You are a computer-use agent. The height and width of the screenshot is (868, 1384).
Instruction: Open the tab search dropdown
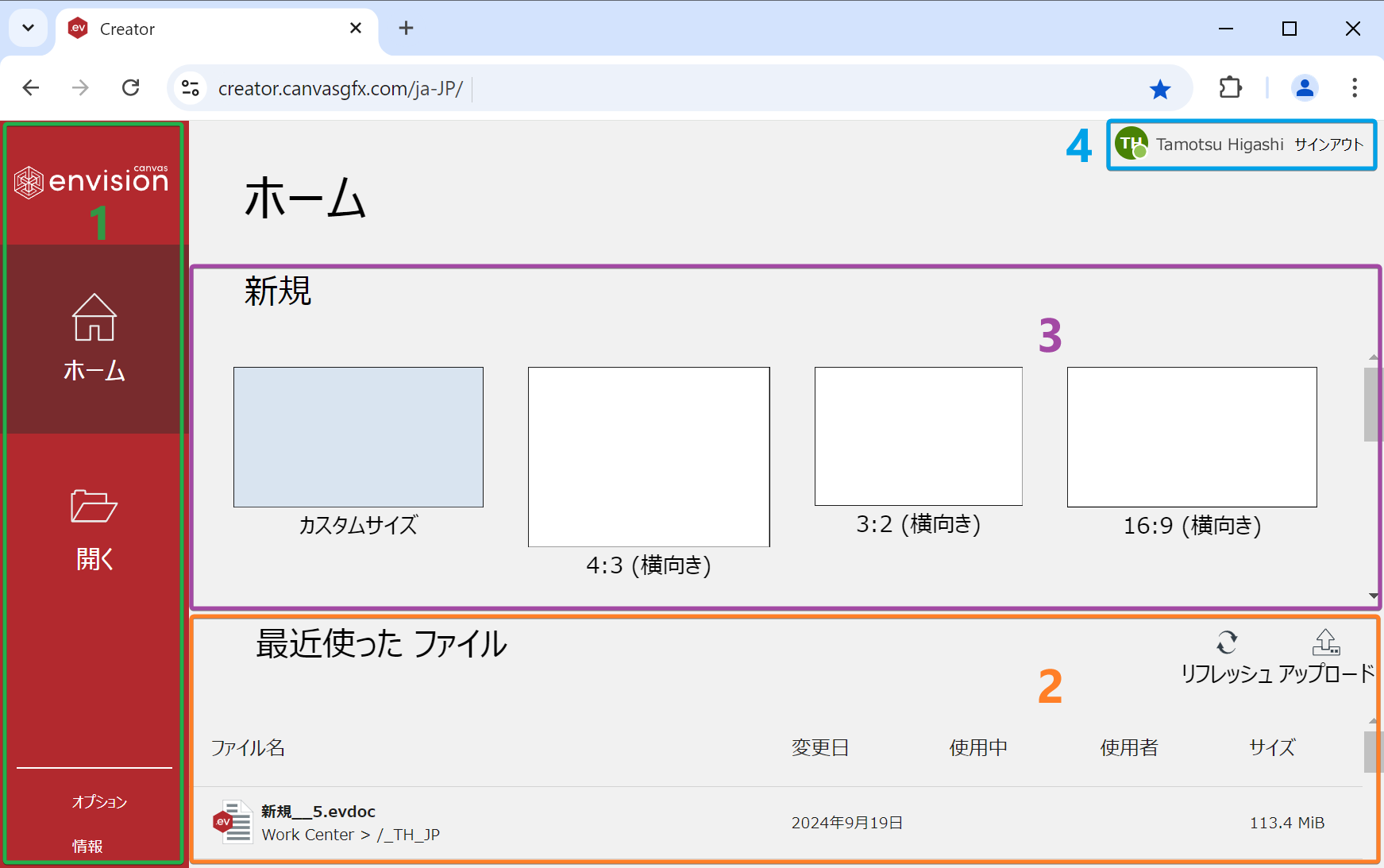pos(29,29)
